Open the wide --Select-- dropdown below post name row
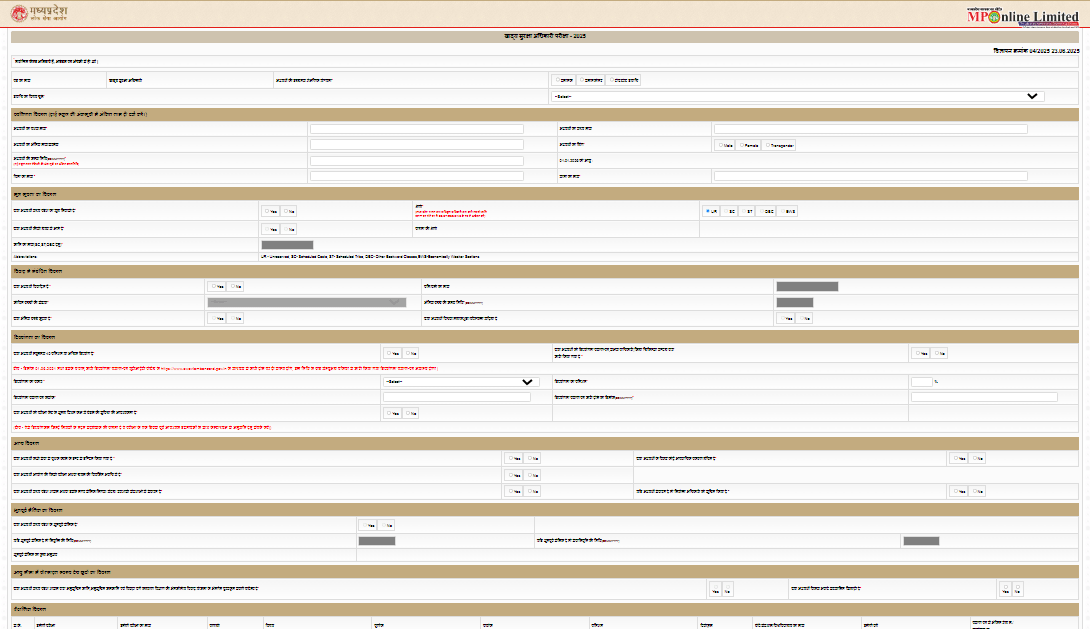This screenshot has width=1090, height=629. 798,97
